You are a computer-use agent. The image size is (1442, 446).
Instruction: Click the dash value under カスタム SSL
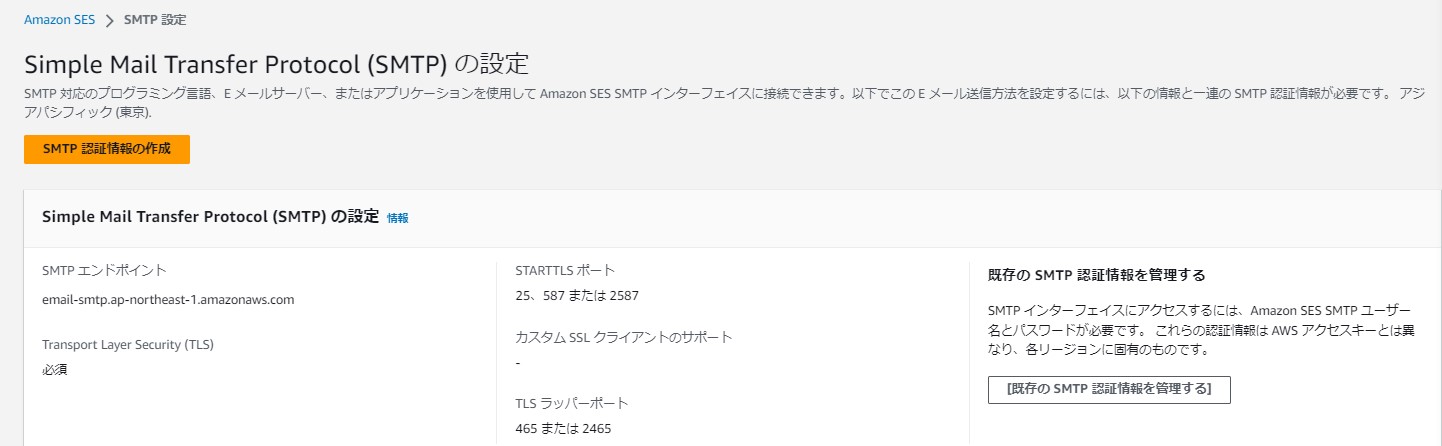click(518, 363)
